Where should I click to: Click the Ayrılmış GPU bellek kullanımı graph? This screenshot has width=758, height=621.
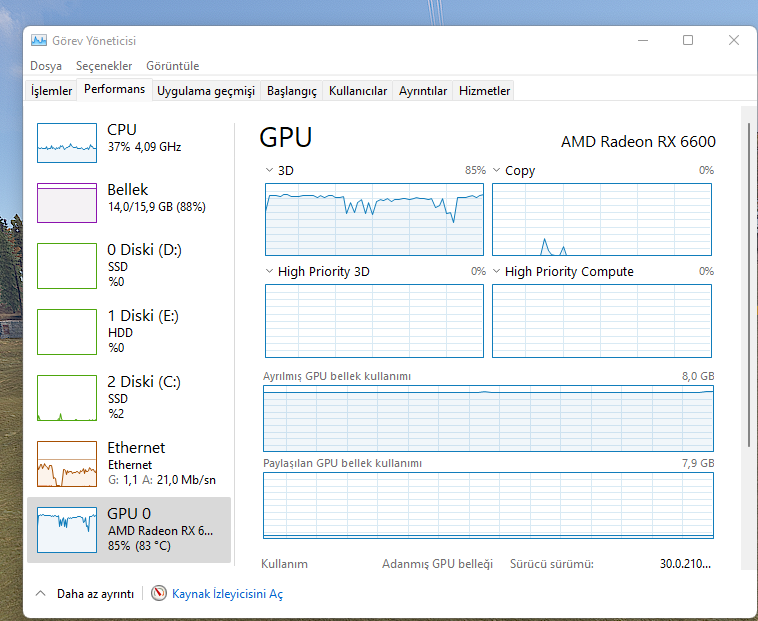click(x=488, y=419)
